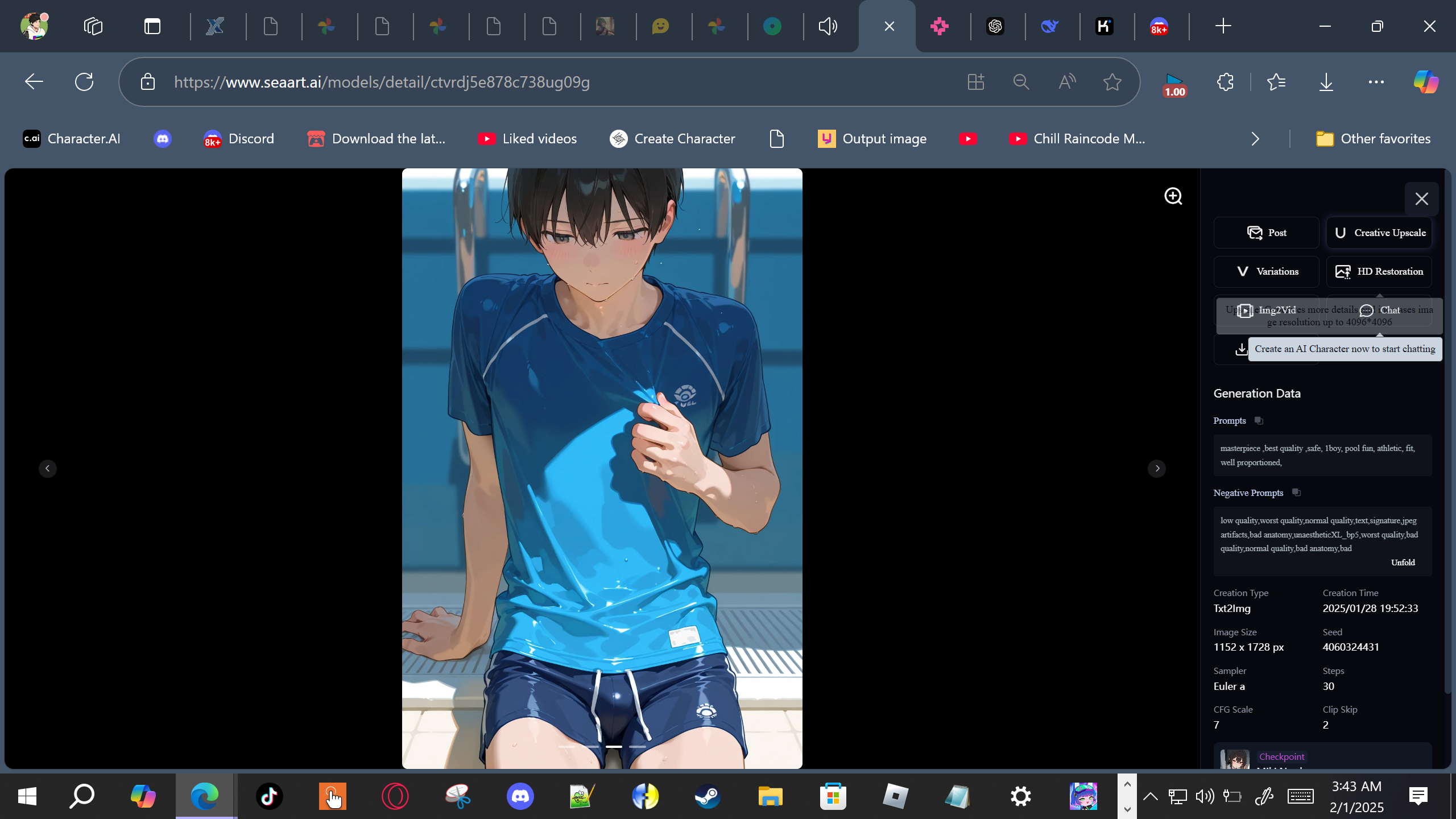Go to next image with right arrow

pos(1157,469)
